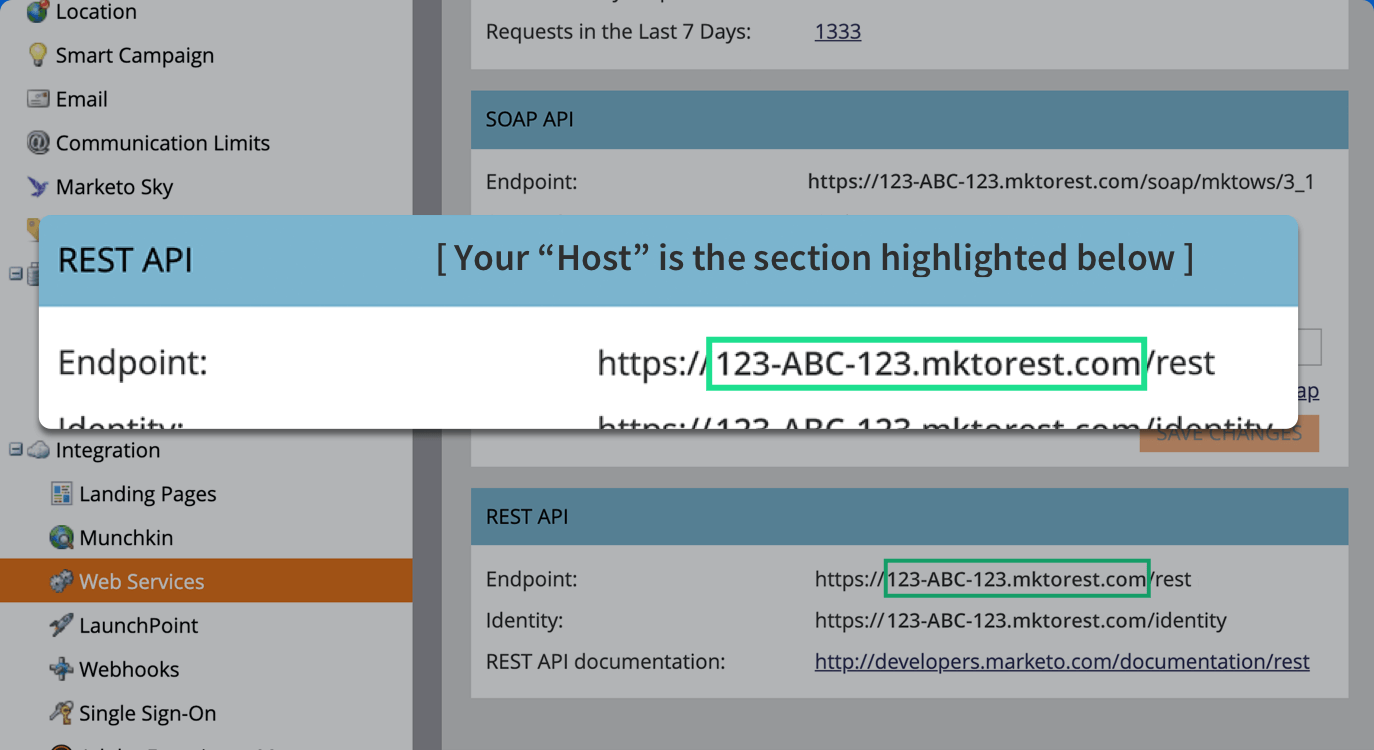Screen dimensions: 1374x750
Task: Click the Webhooks icon
Action: (62, 669)
